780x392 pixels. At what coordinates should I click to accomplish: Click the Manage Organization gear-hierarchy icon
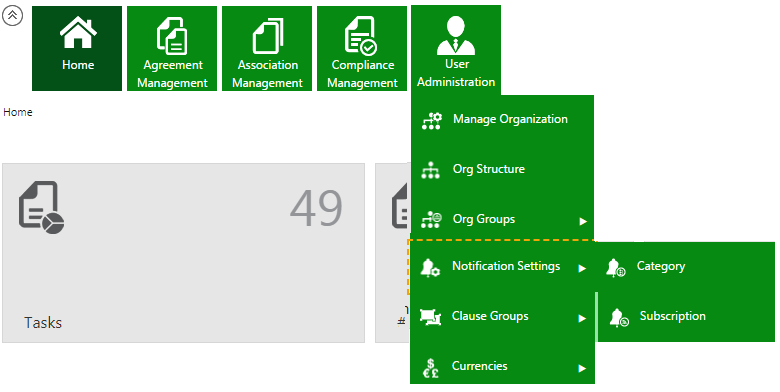point(431,121)
